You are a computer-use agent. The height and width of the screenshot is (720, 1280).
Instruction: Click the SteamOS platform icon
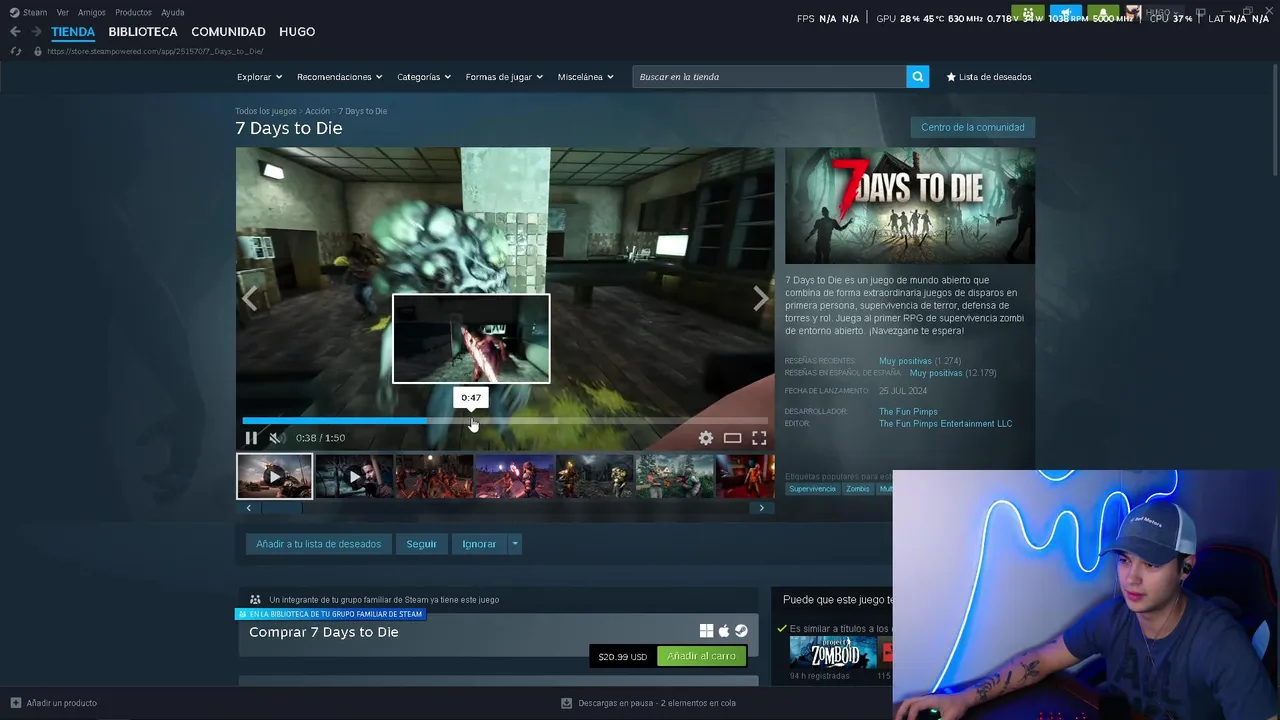[x=741, y=631]
